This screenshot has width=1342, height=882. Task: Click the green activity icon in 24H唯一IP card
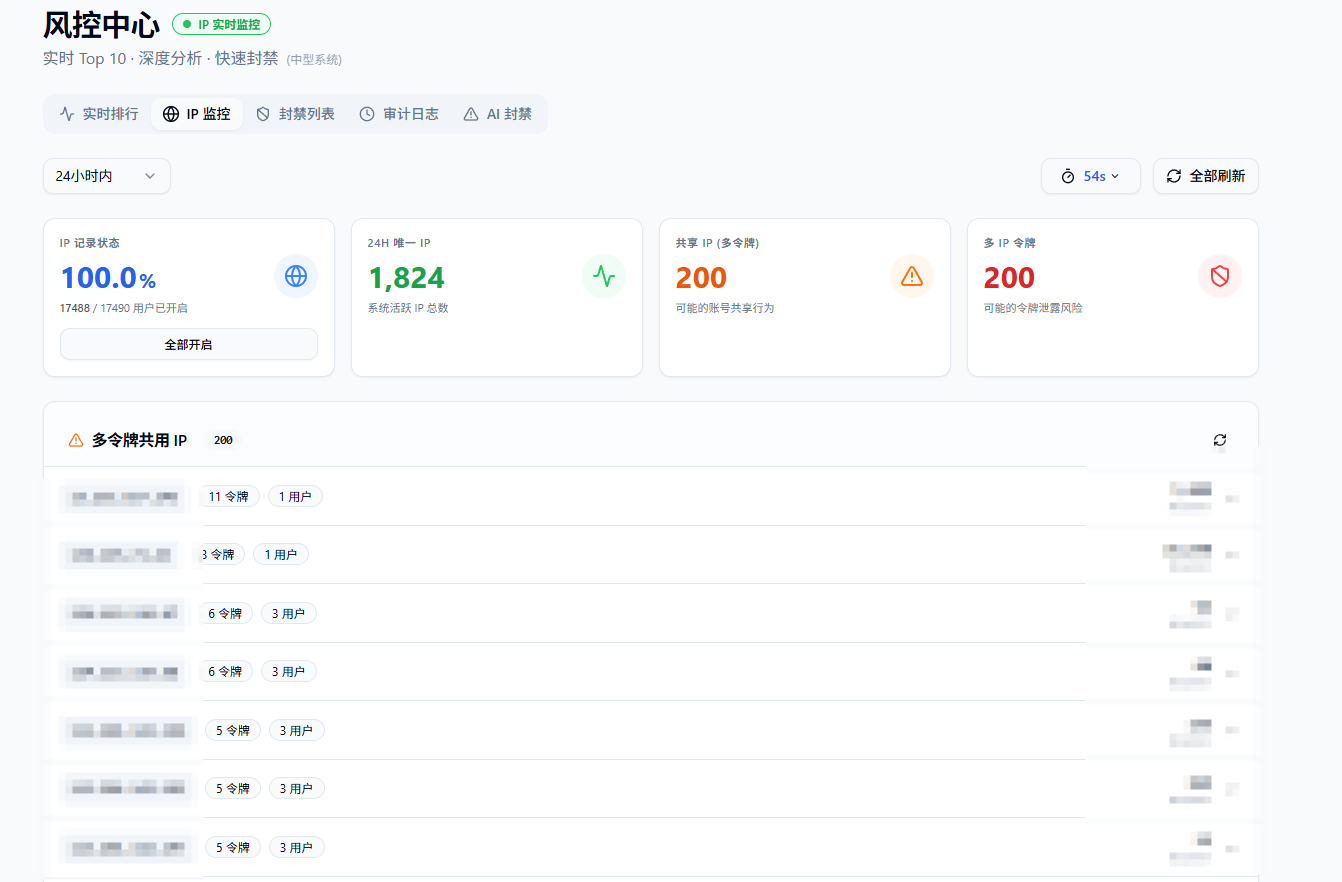click(x=604, y=276)
